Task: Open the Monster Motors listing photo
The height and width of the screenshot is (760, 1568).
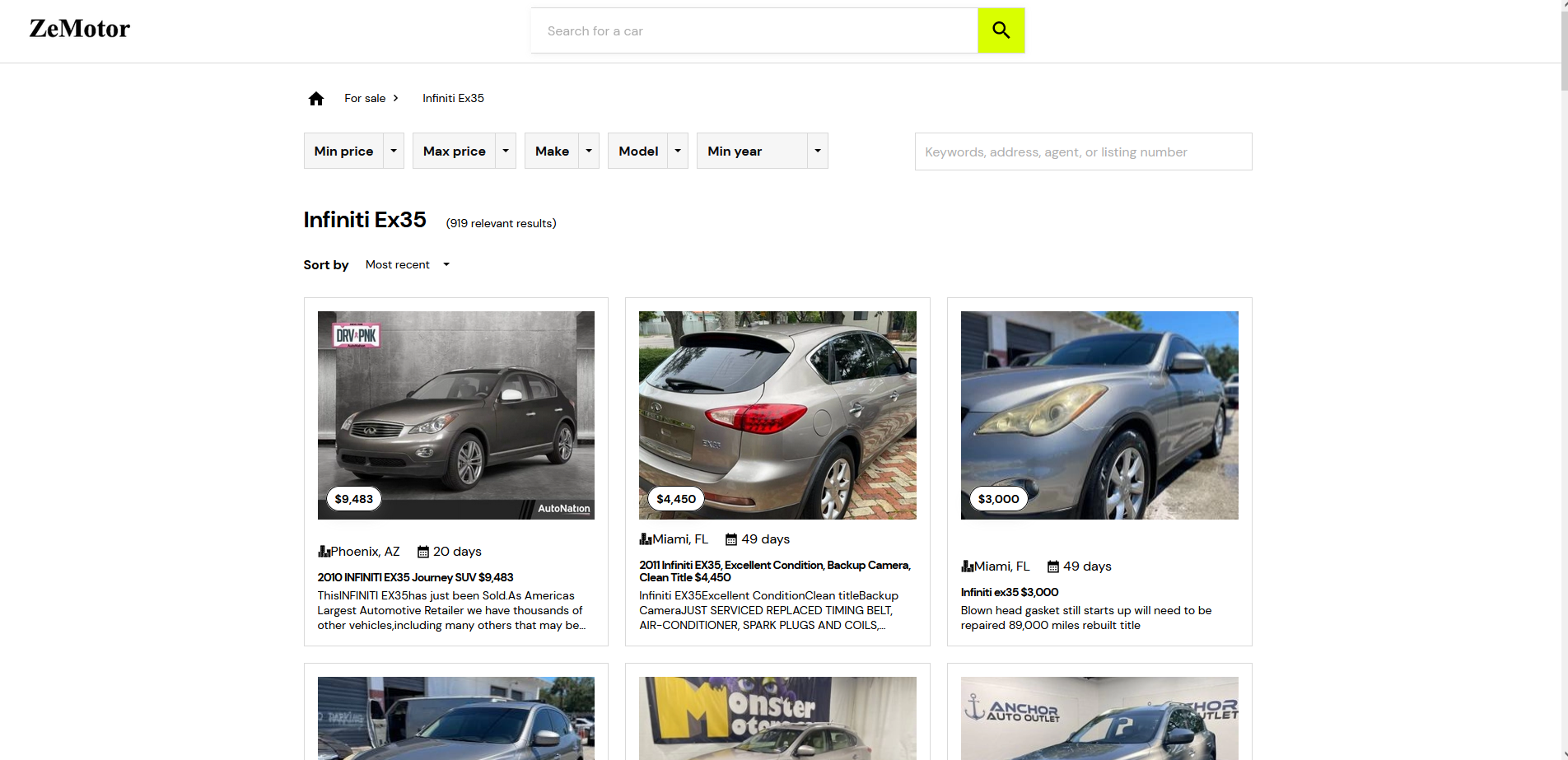Action: click(x=777, y=718)
